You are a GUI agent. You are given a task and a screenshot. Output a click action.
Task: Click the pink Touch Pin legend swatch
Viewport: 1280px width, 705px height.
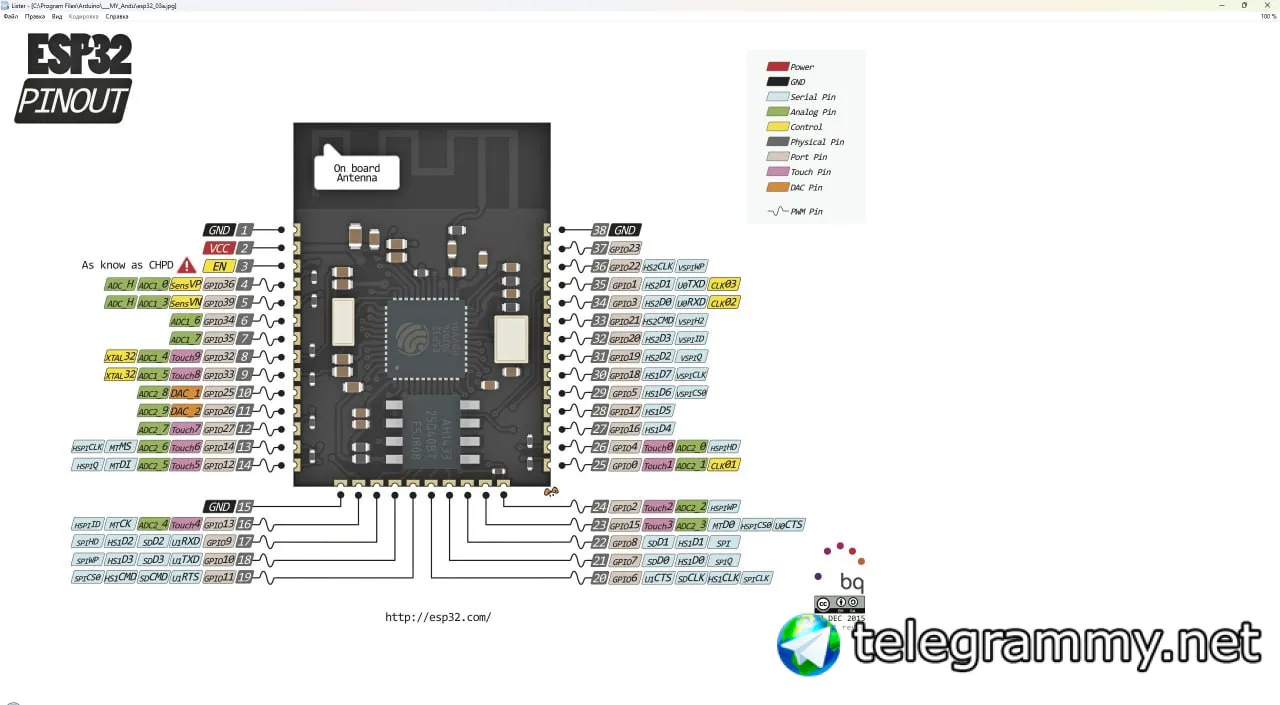pos(777,172)
